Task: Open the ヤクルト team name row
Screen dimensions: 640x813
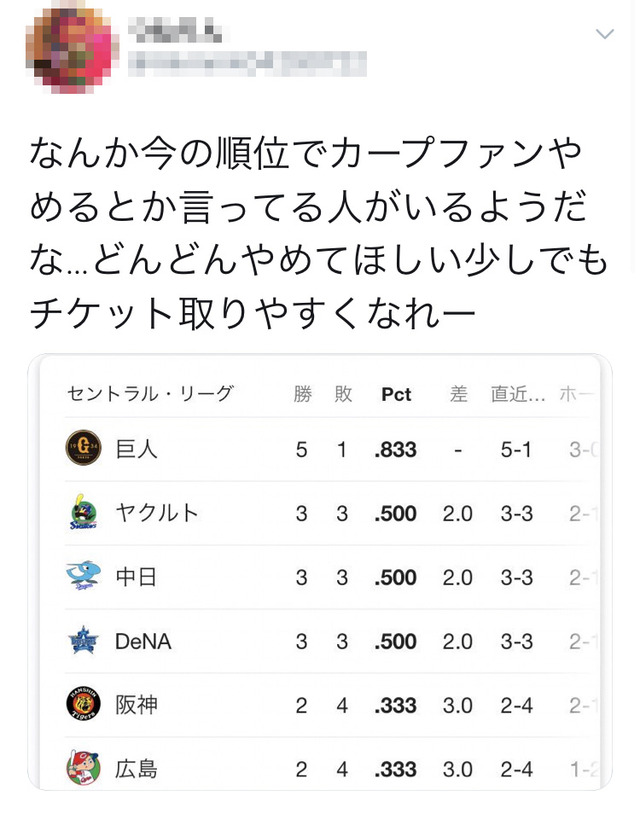Action: coord(327,513)
